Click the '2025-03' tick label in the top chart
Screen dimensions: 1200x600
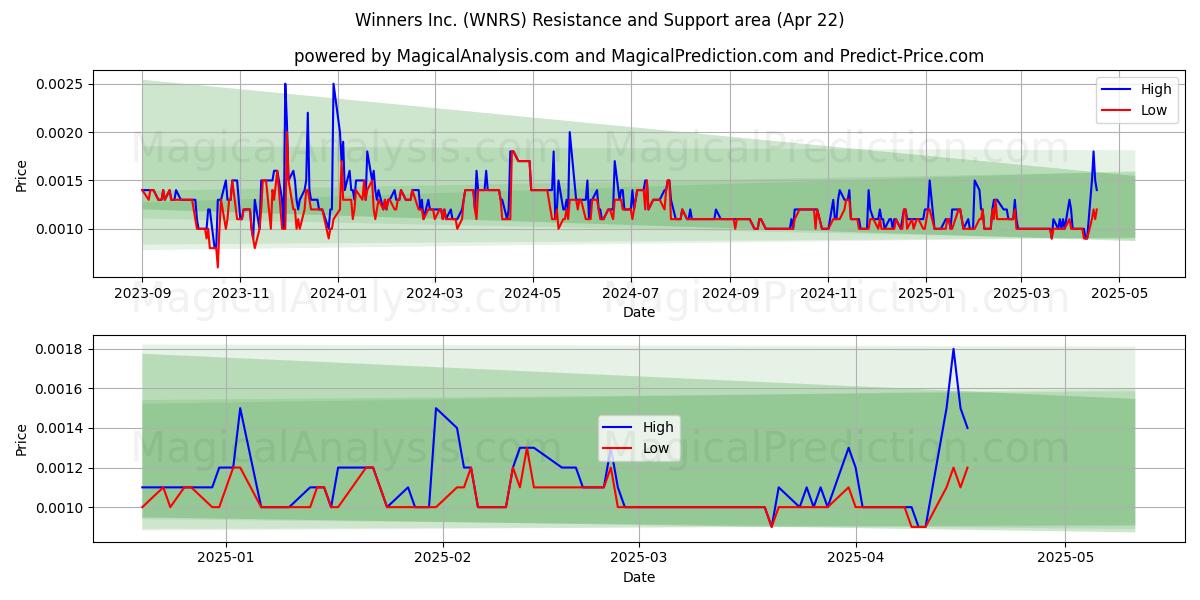pos(1020,293)
